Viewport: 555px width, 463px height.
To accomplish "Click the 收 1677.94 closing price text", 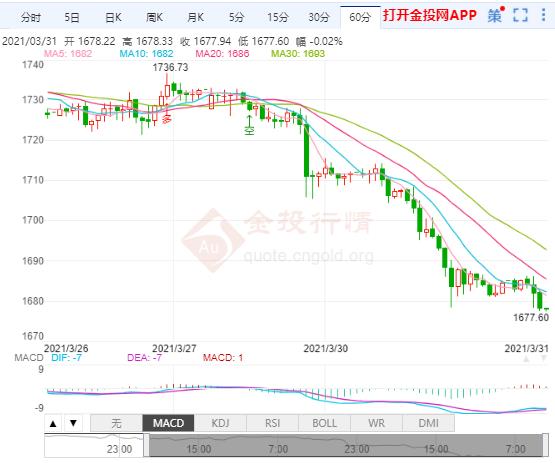I will click(206, 41).
